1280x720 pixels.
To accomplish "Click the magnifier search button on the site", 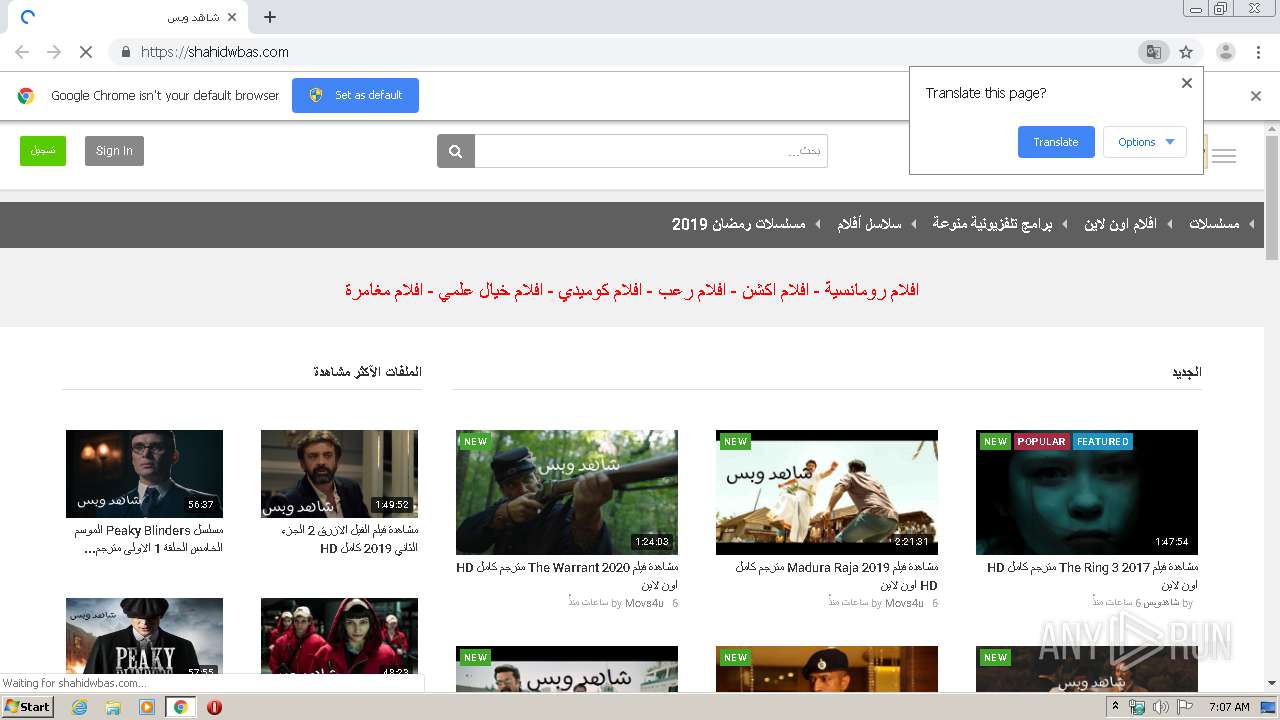I will click(x=455, y=151).
